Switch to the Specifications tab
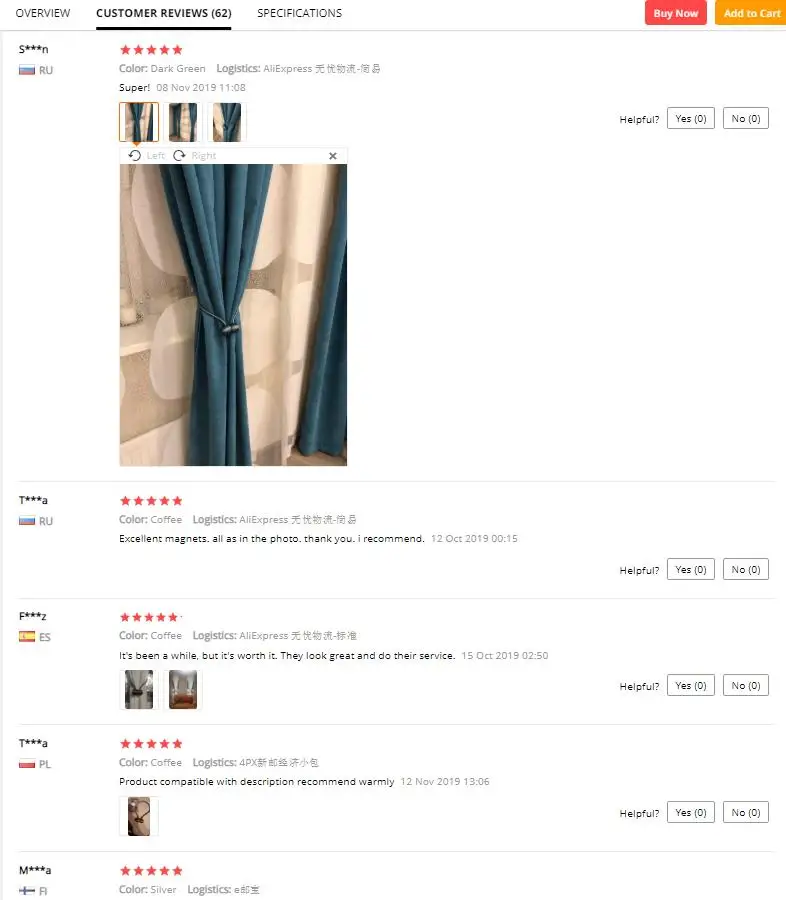Image resolution: width=786 pixels, height=900 pixels. (299, 13)
